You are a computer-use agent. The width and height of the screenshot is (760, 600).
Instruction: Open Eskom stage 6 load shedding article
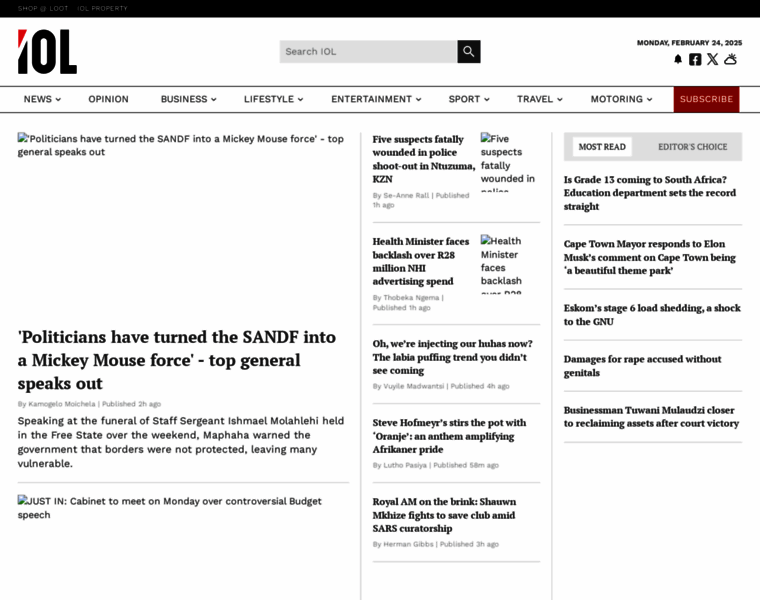652,315
